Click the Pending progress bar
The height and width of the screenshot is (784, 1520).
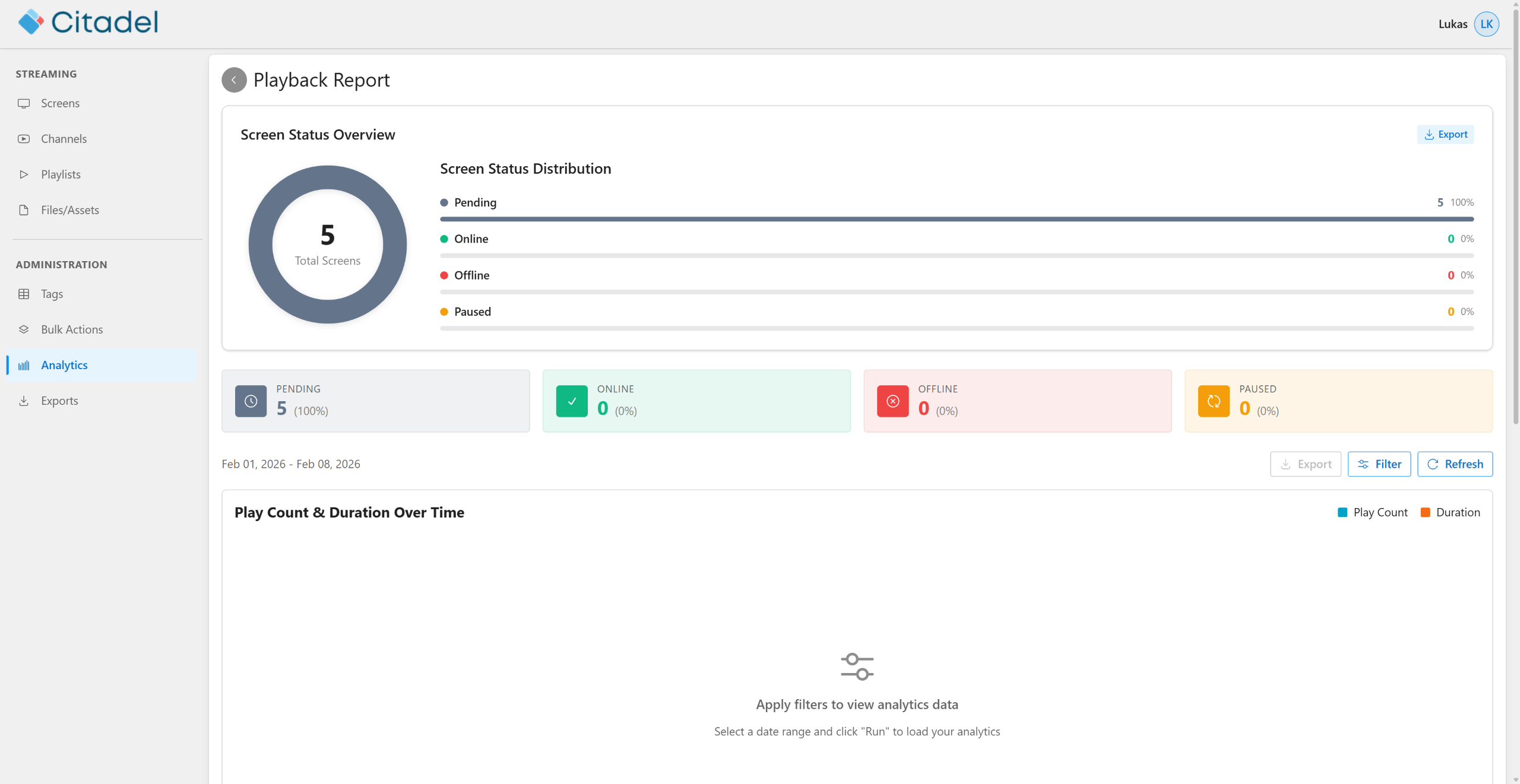pos(956,219)
